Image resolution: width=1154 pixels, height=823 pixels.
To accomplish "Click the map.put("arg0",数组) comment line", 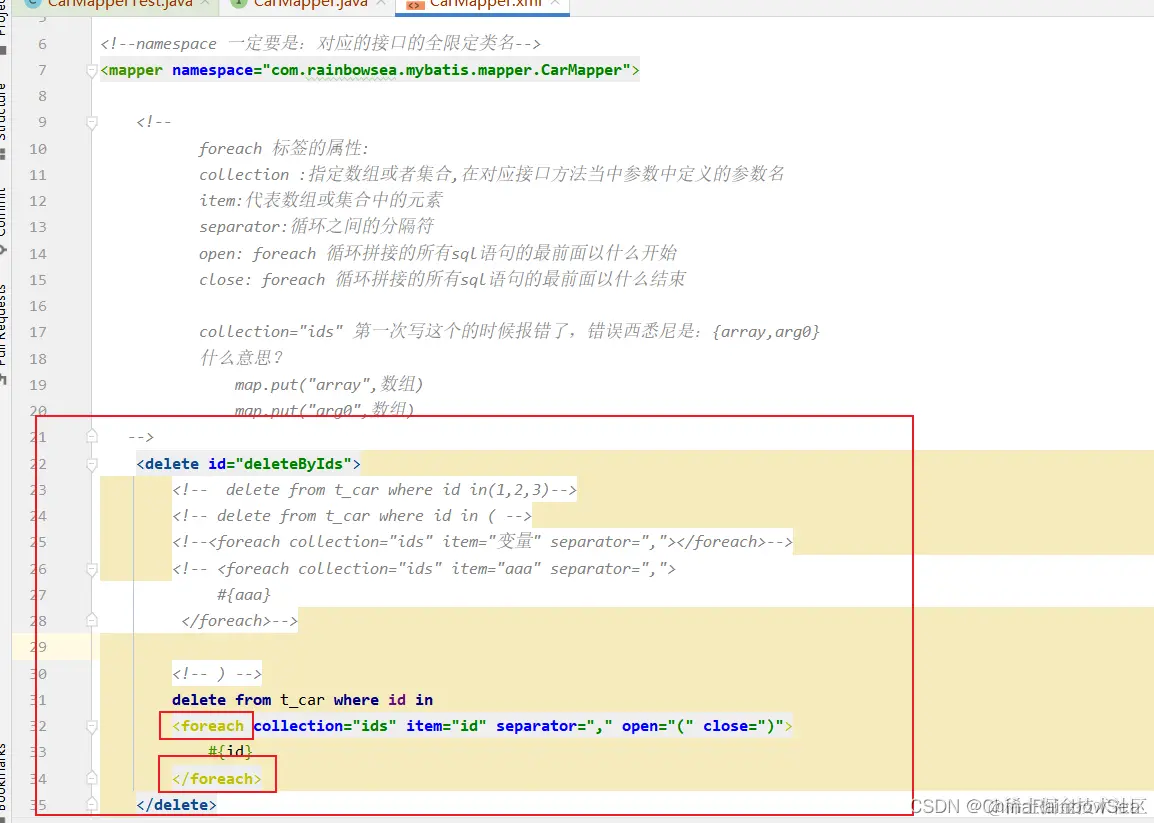I will [325, 409].
